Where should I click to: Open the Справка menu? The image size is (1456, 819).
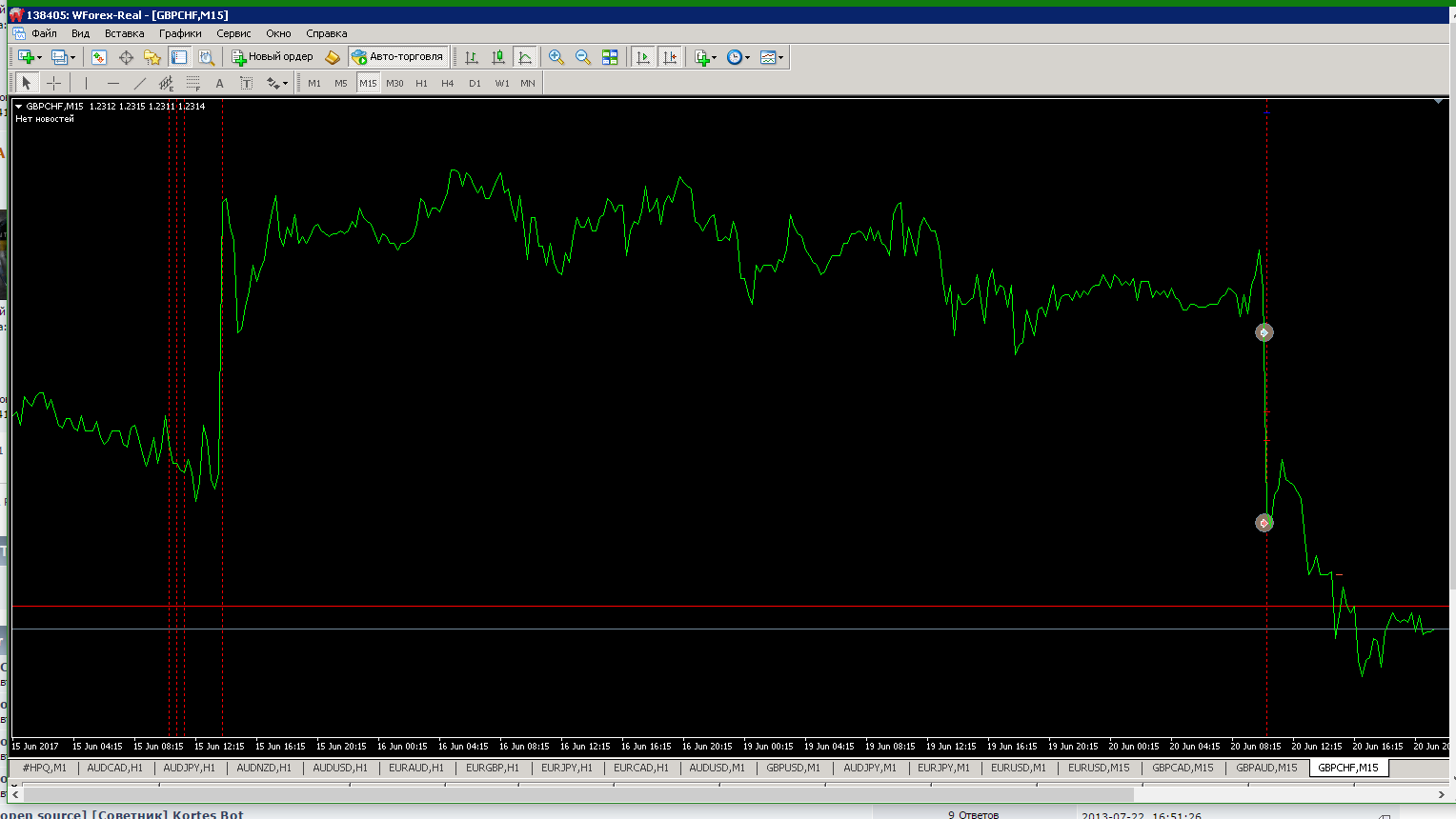pos(327,33)
